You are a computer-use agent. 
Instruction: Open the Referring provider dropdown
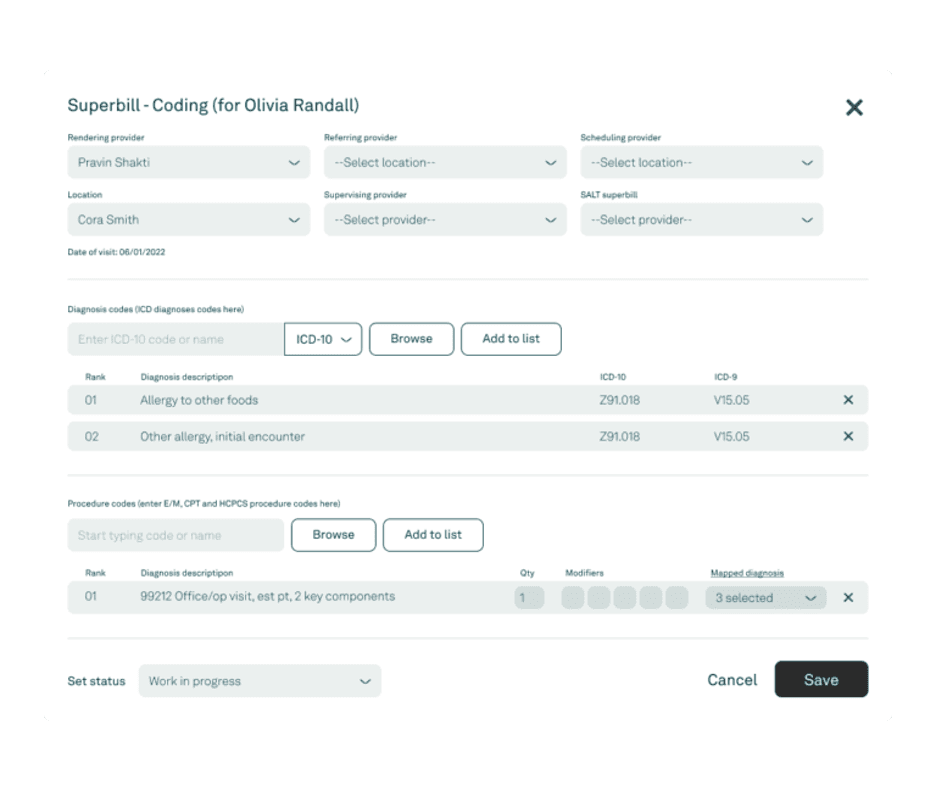click(445, 162)
